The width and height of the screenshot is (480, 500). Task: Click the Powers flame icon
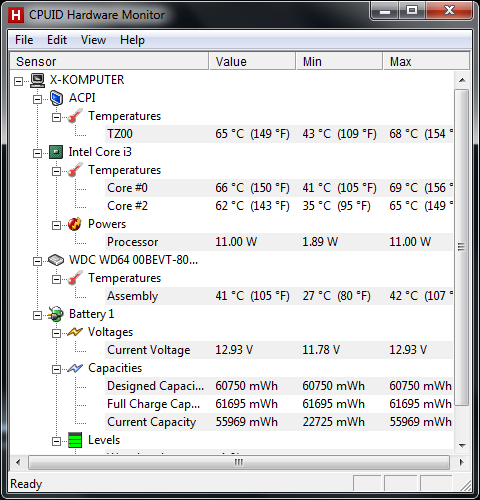pyautogui.click(x=75, y=224)
